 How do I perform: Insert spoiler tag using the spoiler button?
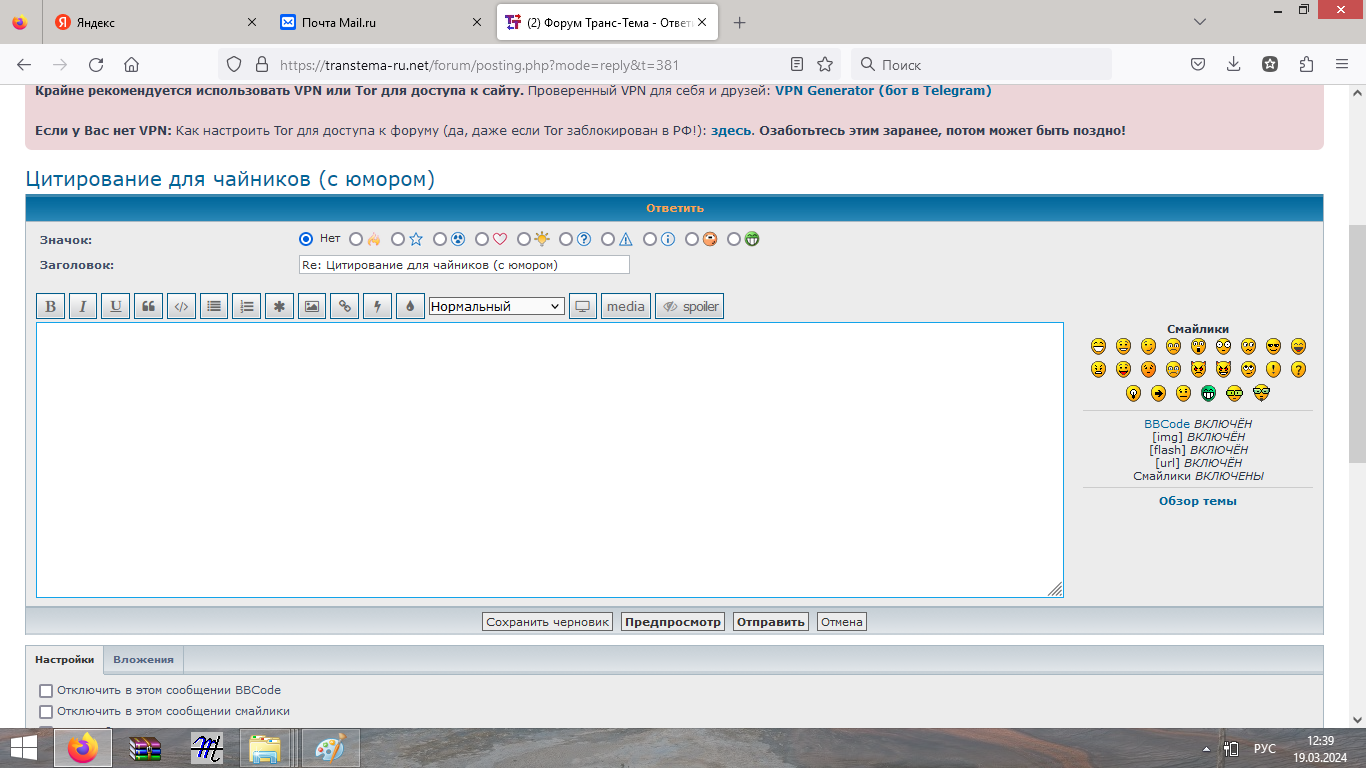[689, 306]
